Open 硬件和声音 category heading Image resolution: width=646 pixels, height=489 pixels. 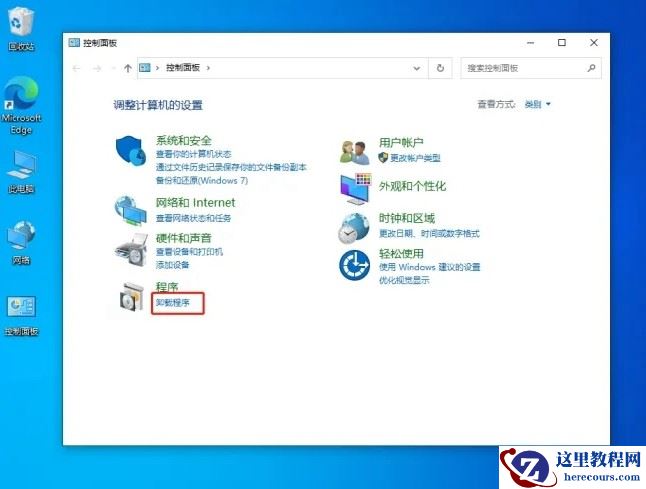pos(184,238)
